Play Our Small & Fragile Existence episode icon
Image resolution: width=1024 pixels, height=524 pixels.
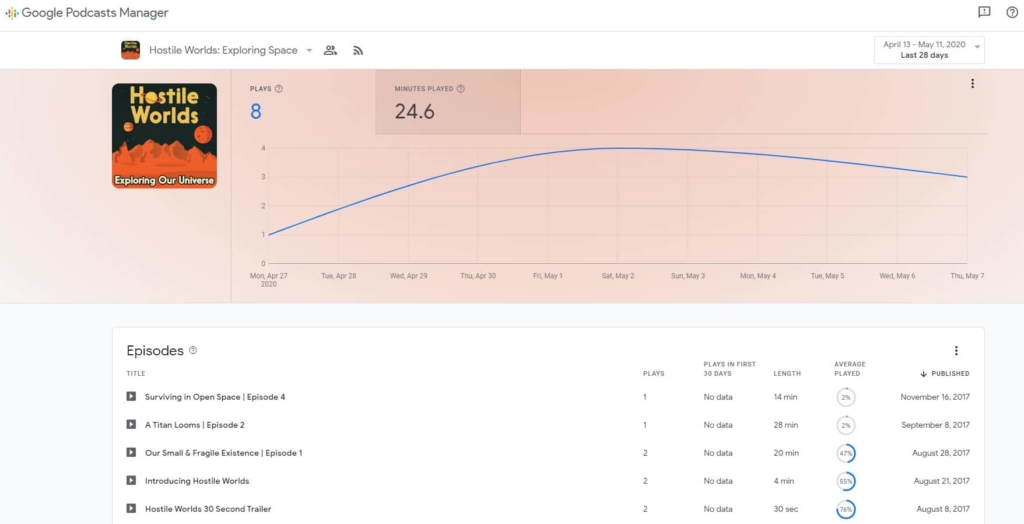point(131,453)
